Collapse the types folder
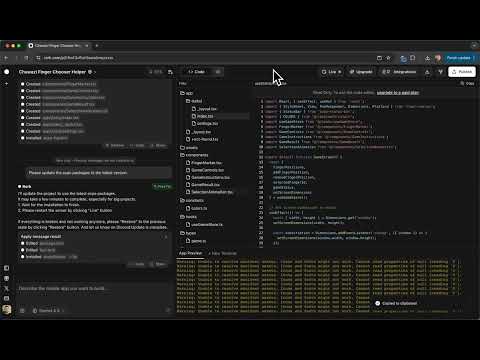 pyautogui.click(x=188, y=233)
